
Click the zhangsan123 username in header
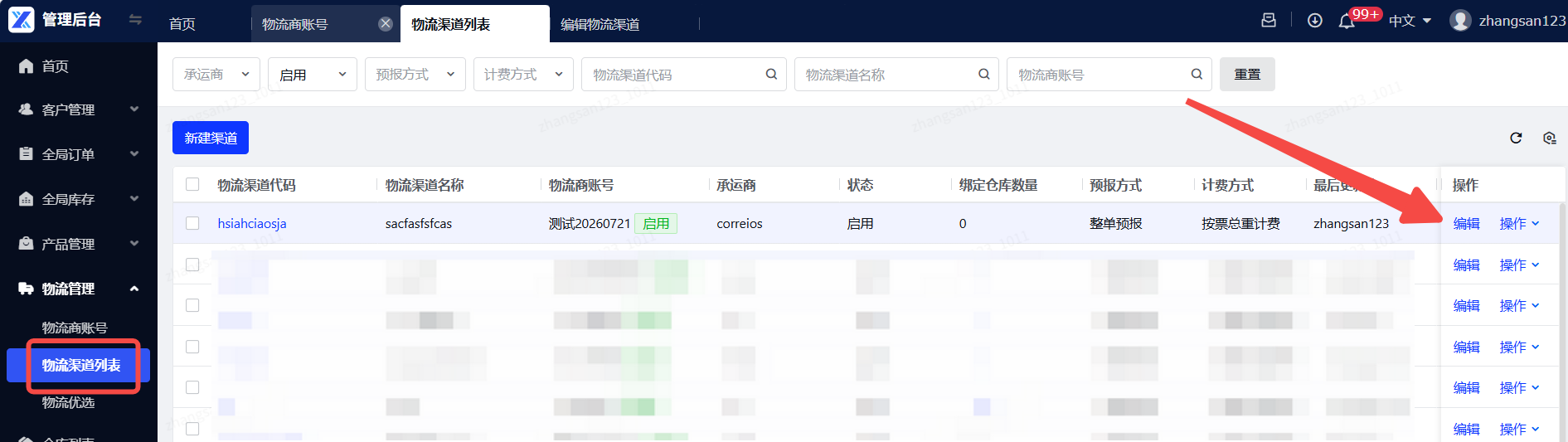(1522, 21)
